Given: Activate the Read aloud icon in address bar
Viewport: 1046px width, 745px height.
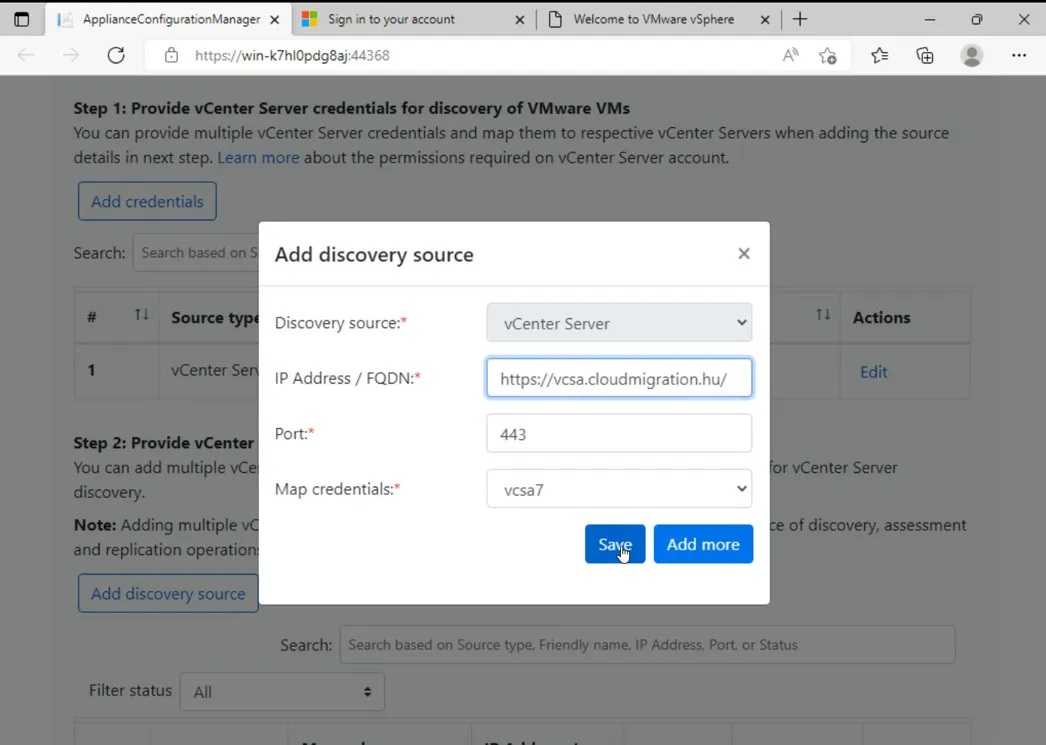Looking at the screenshot, I should pos(791,55).
